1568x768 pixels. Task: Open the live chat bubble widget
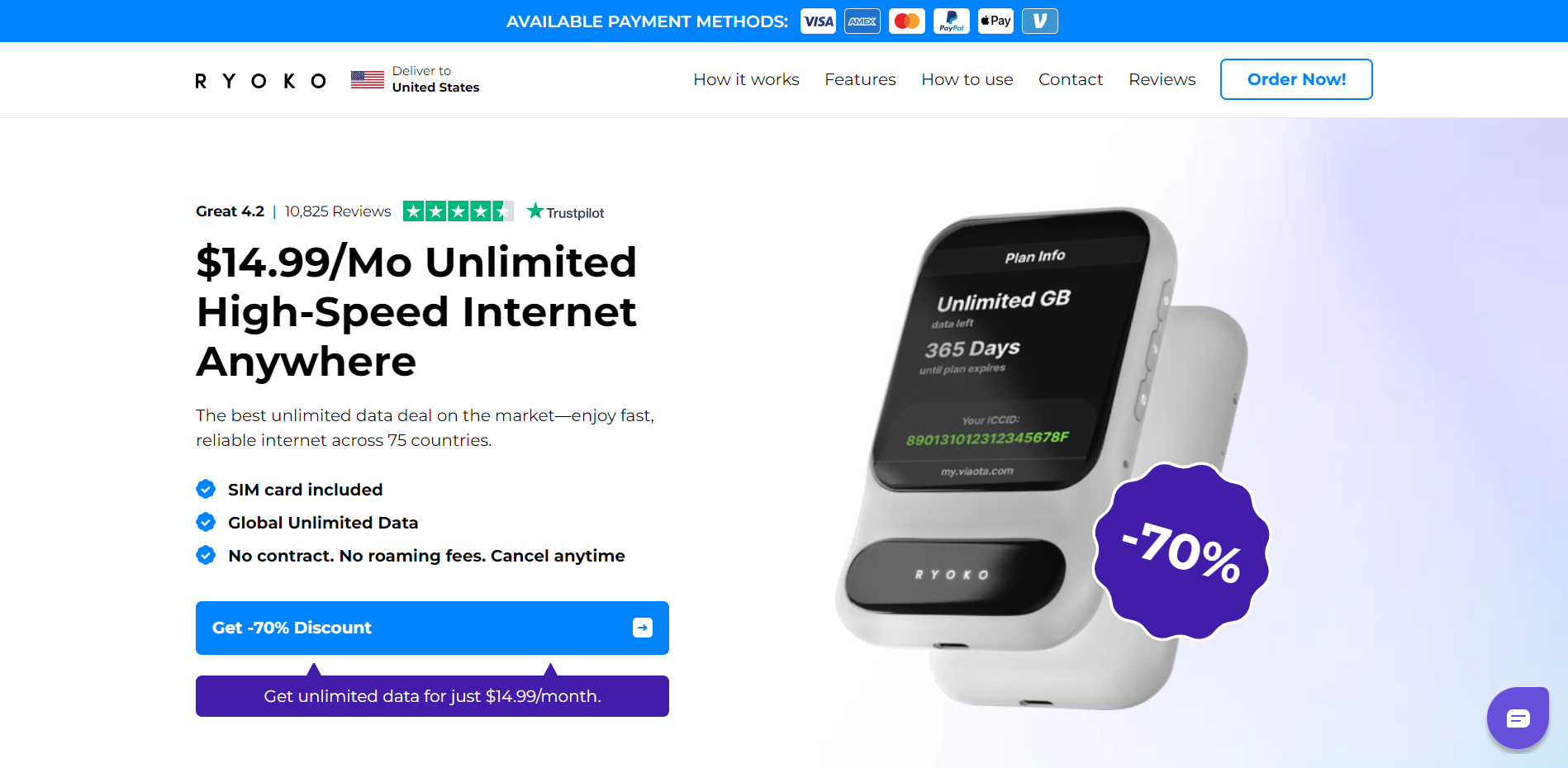click(x=1518, y=718)
